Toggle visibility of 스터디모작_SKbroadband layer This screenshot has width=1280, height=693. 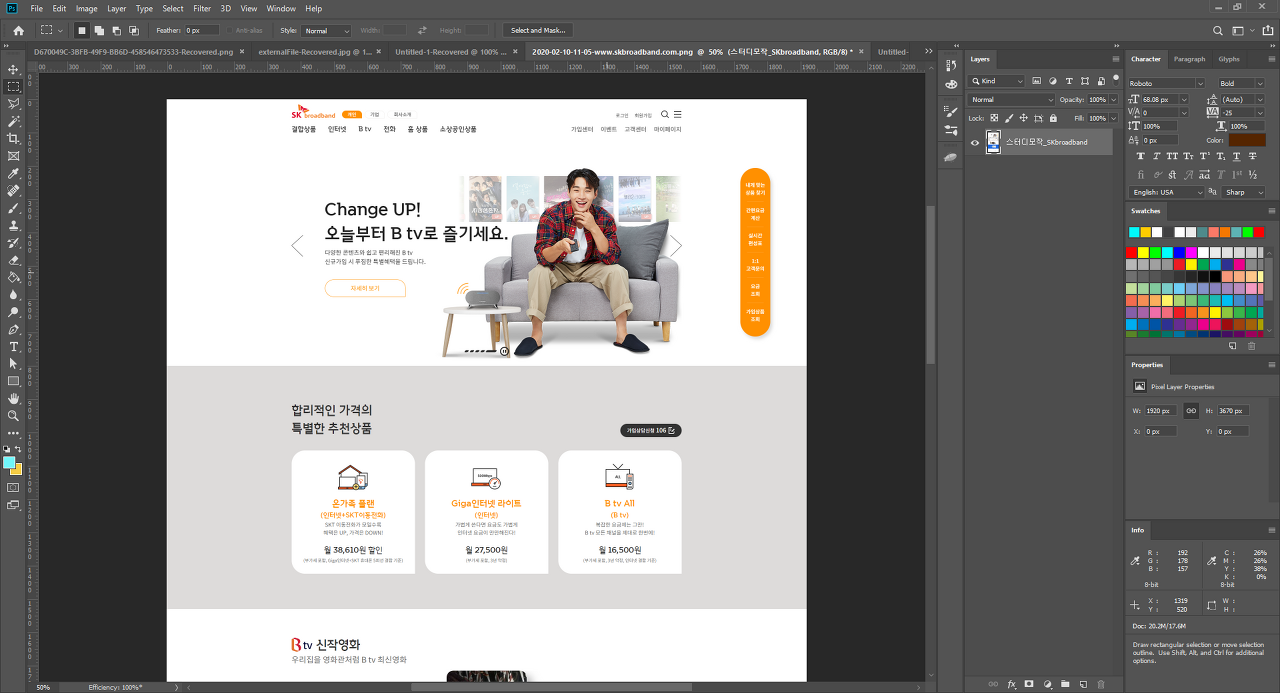975,142
